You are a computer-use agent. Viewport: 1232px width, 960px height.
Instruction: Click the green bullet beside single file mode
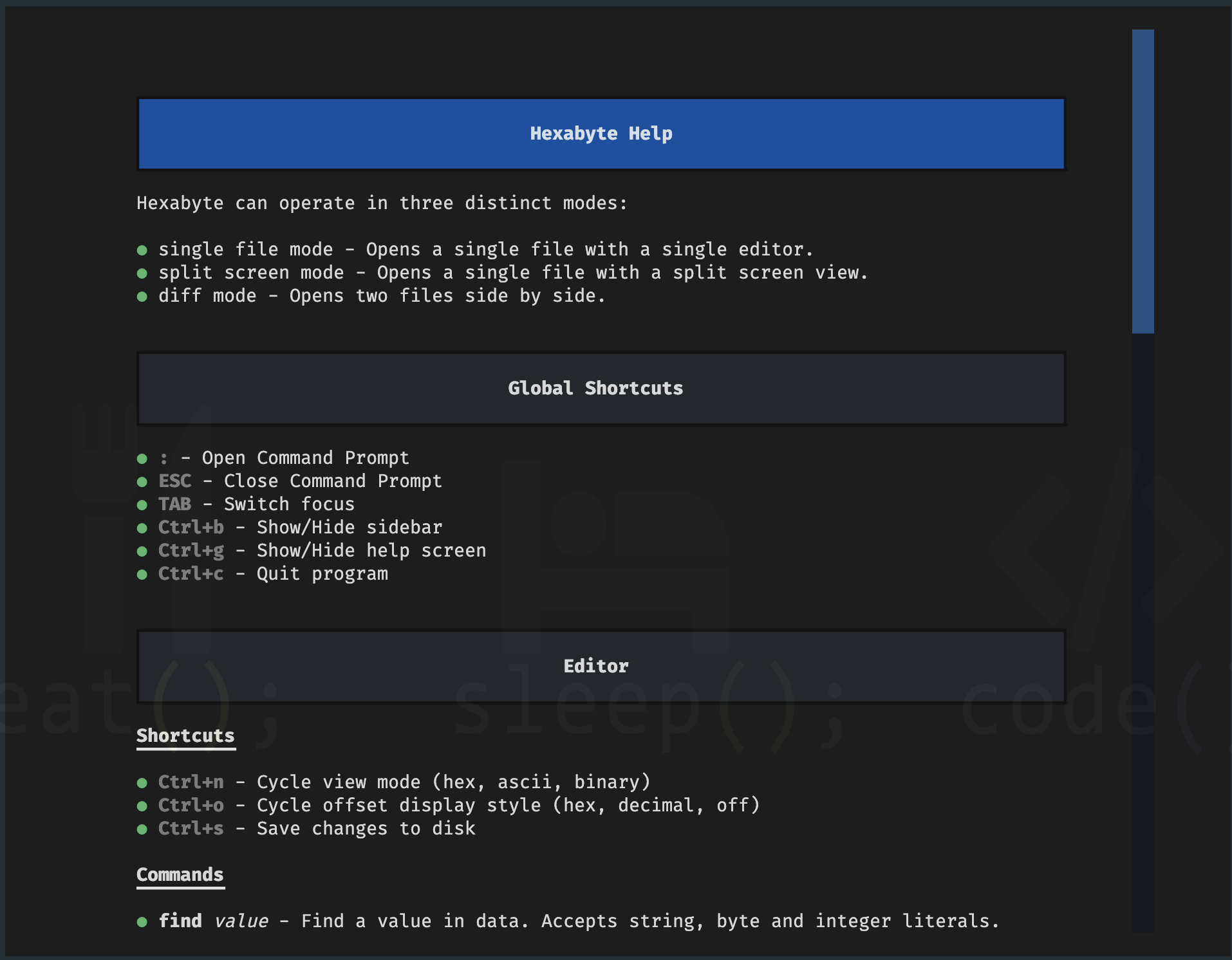click(142, 250)
